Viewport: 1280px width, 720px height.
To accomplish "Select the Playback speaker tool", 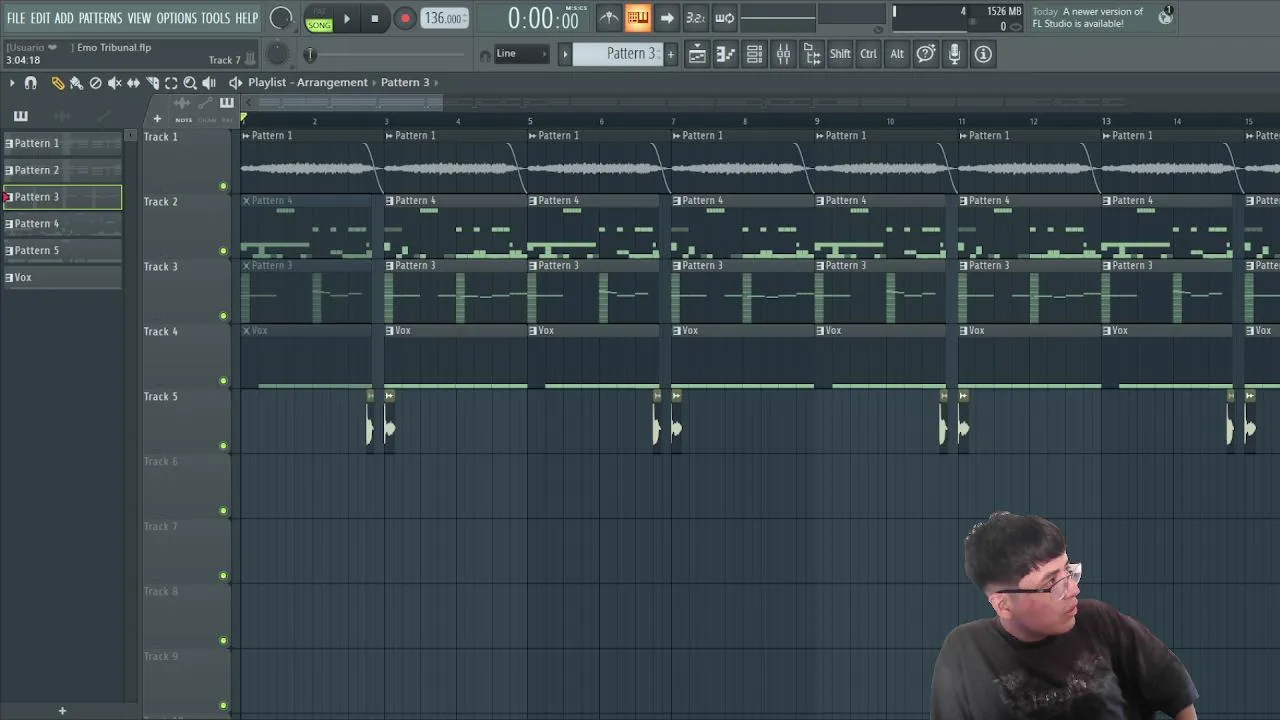I will pyautogui.click(x=209, y=83).
